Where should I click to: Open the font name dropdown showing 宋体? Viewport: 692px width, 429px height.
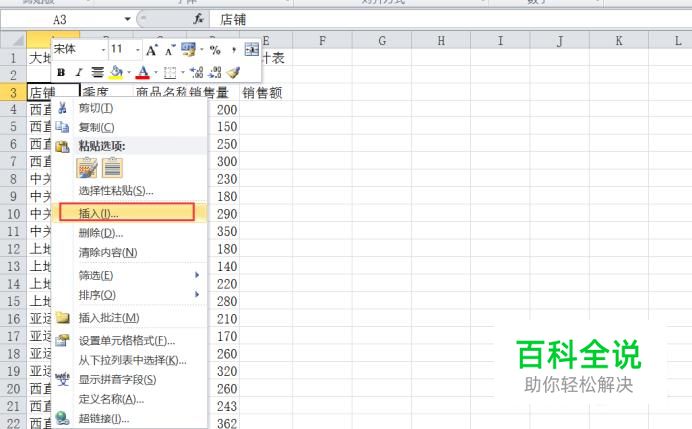103,50
